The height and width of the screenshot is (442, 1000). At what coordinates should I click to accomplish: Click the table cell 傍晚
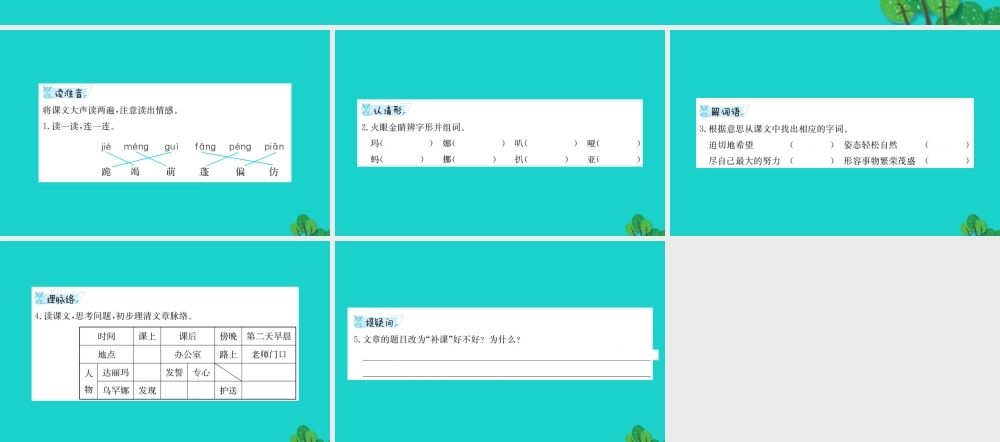228,337
